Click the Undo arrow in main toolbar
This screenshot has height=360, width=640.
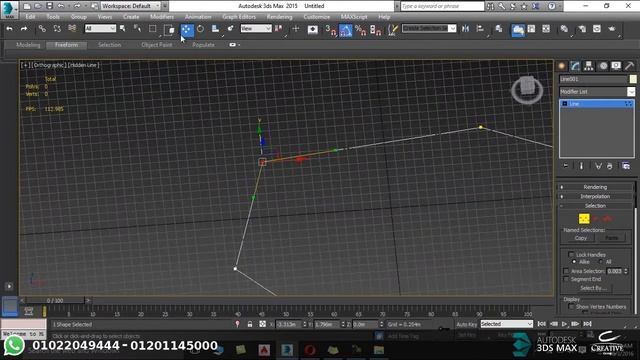pyautogui.click(x=9, y=29)
